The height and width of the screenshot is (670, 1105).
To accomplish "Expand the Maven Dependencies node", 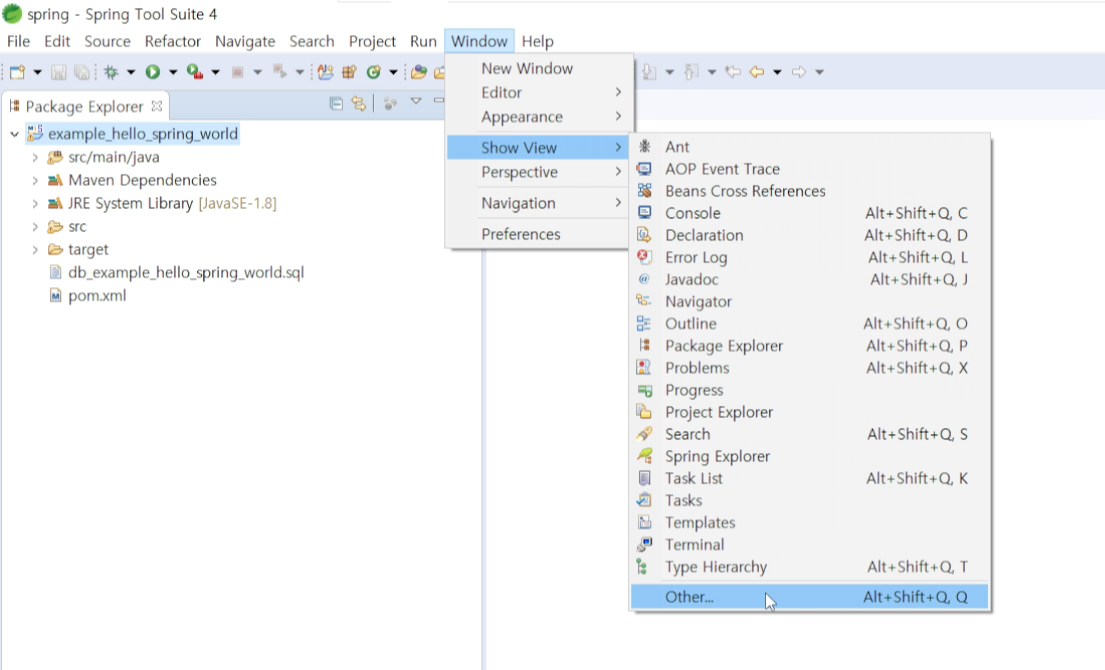I will [35, 180].
